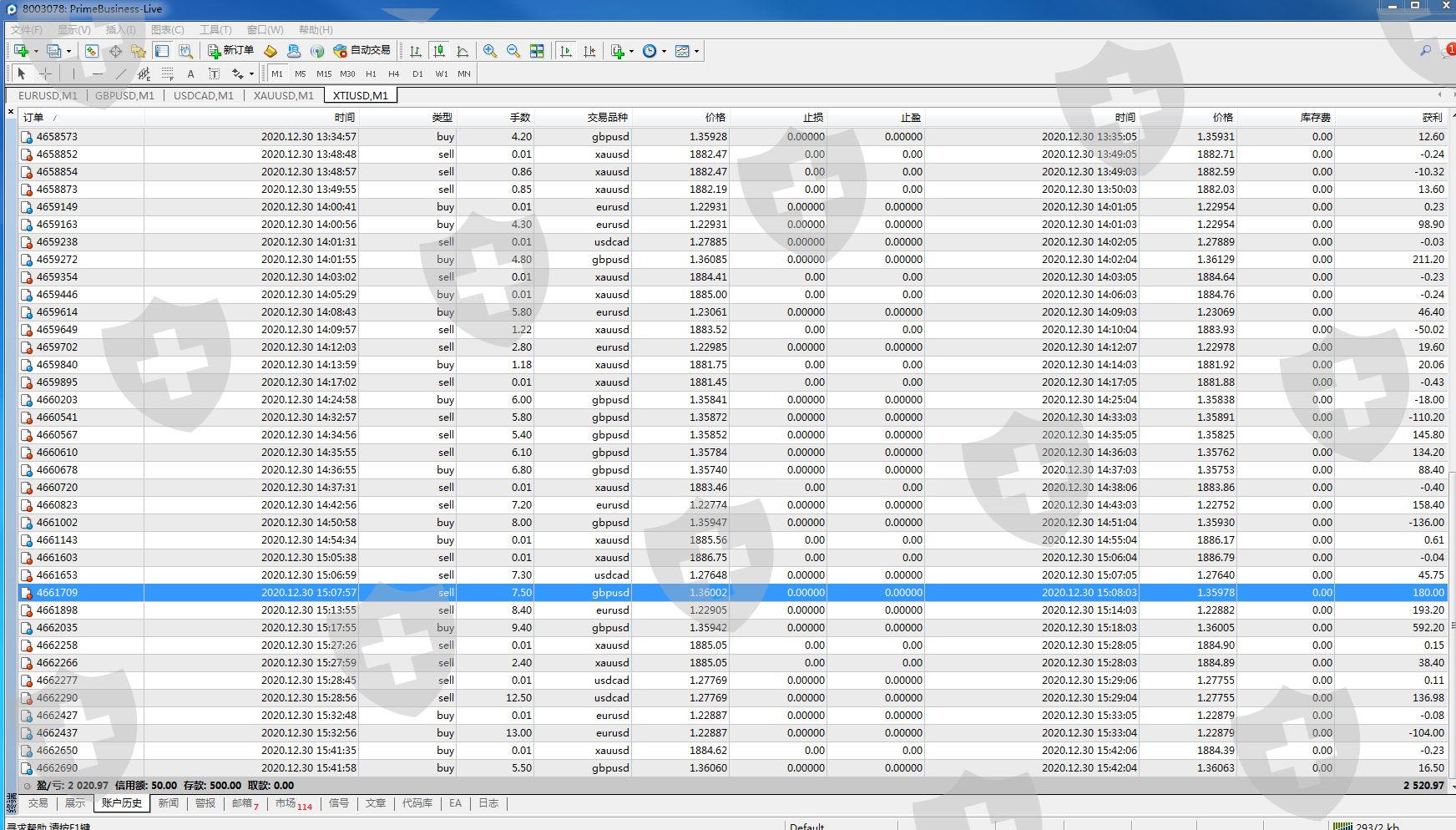
Task: Switch to the EURUSD,M1 chart tab
Action: [x=48, y=95]
